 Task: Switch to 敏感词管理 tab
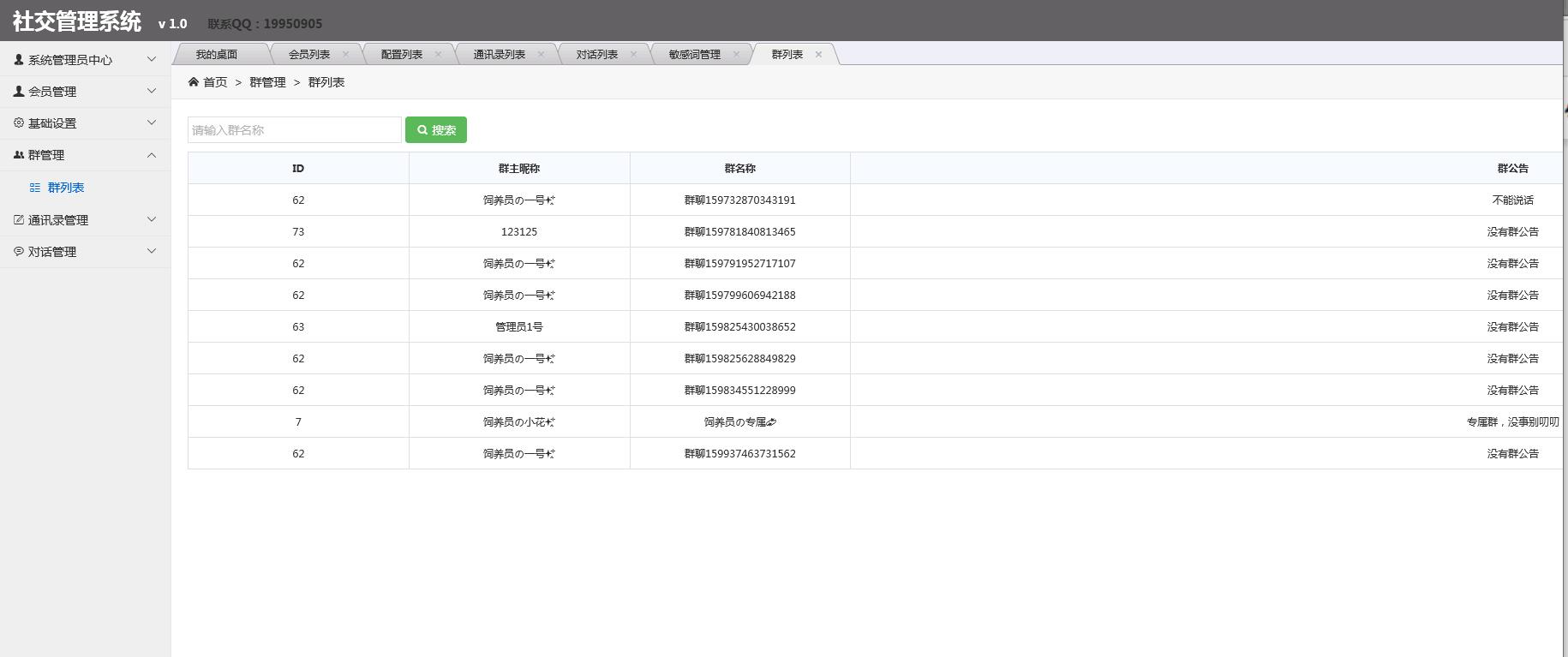(x=695, y=54)
